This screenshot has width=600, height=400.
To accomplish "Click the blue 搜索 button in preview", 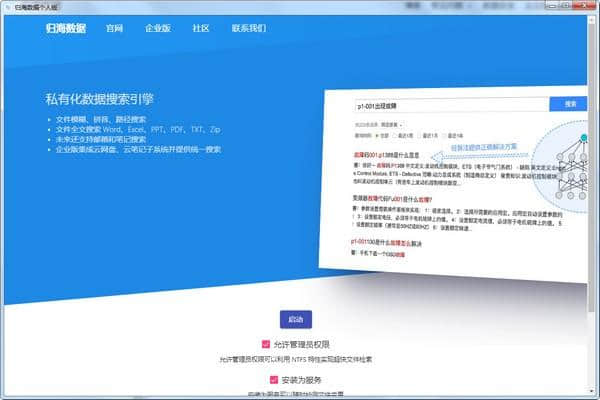I will click(570, 104).
